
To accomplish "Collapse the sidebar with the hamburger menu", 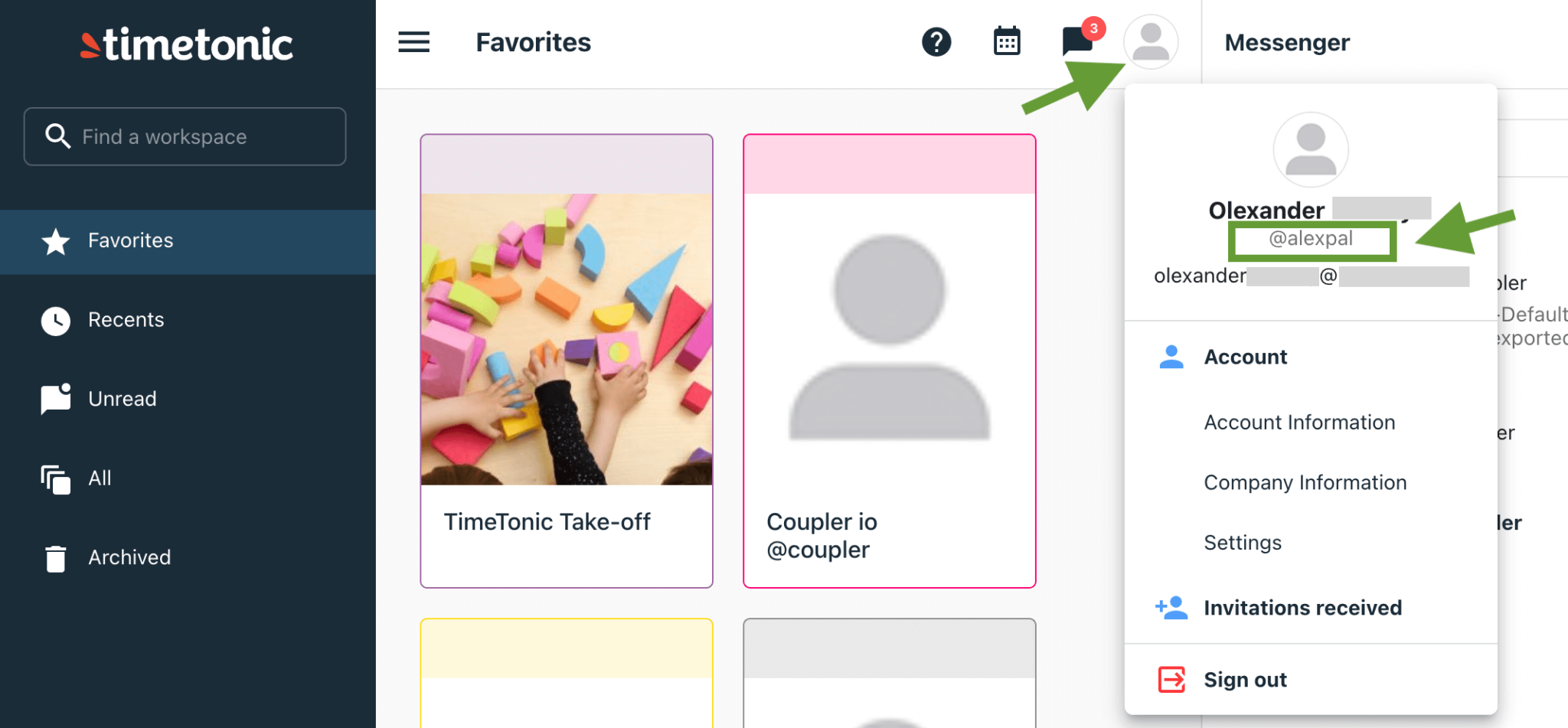I will 413,42.
